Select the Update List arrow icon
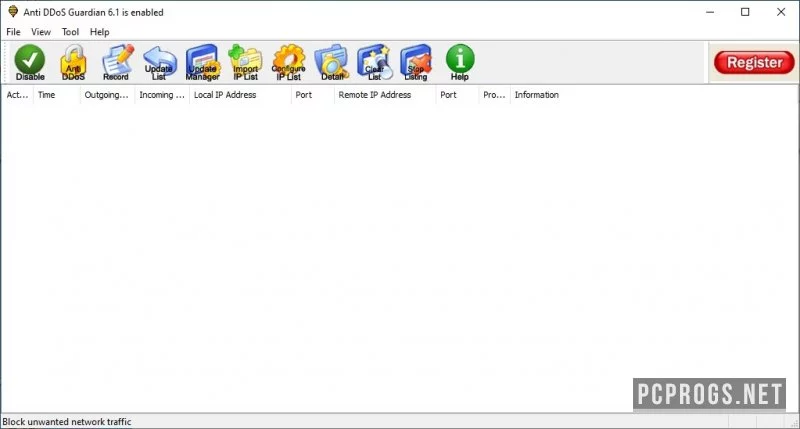Viewport: 800px width, 429px height. [159, 62]
